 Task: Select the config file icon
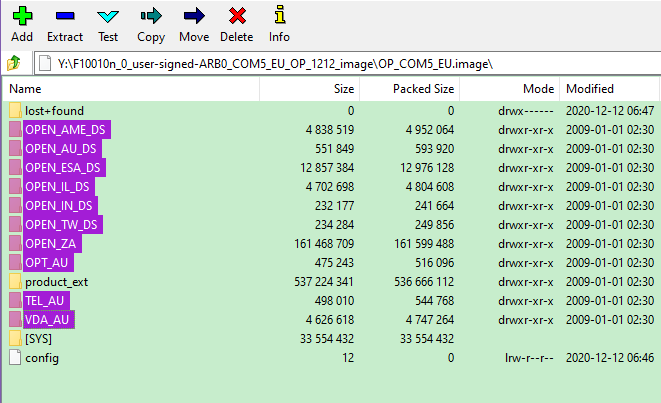click(15, 357)
